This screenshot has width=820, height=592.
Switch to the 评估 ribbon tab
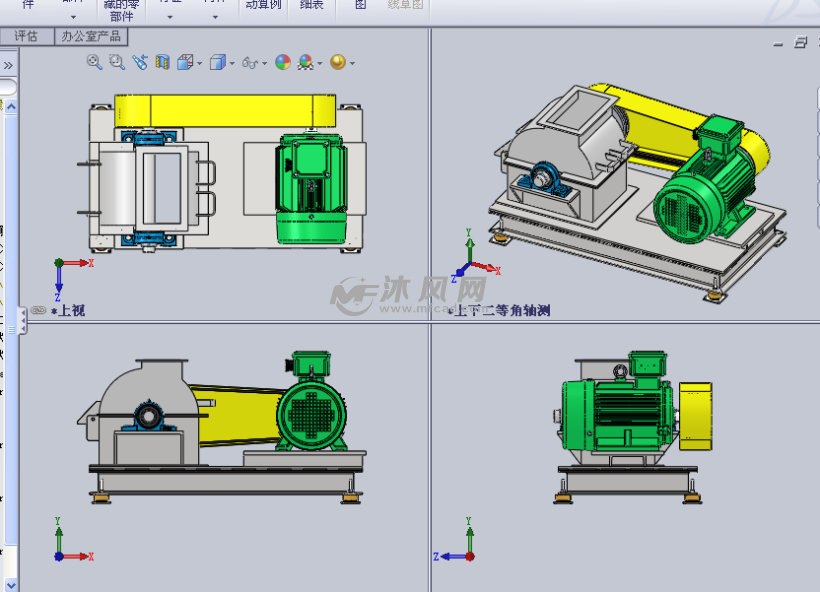[25, 36]
